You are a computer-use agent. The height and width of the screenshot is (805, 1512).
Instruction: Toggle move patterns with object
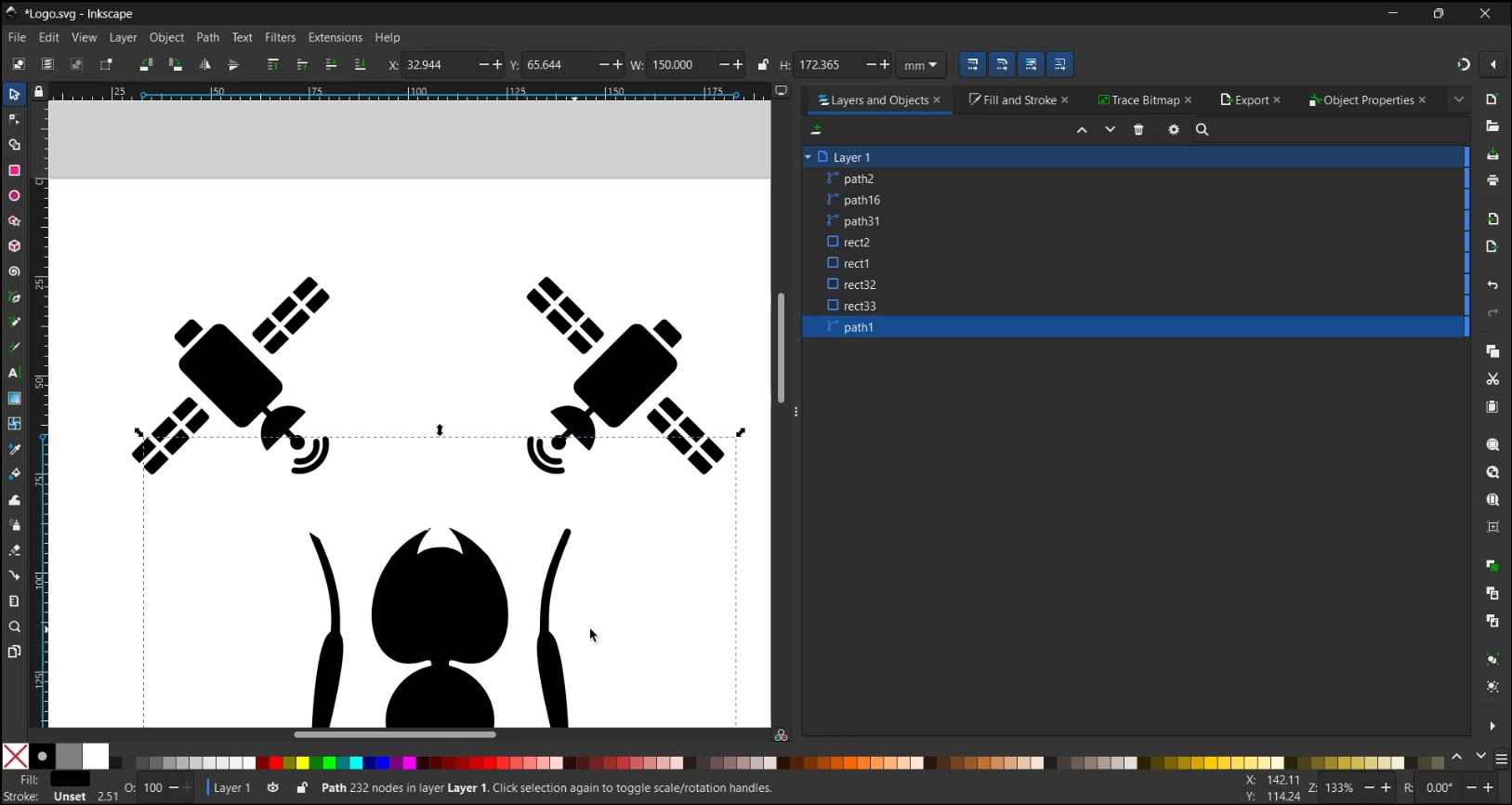click(x=1060, y=65)
